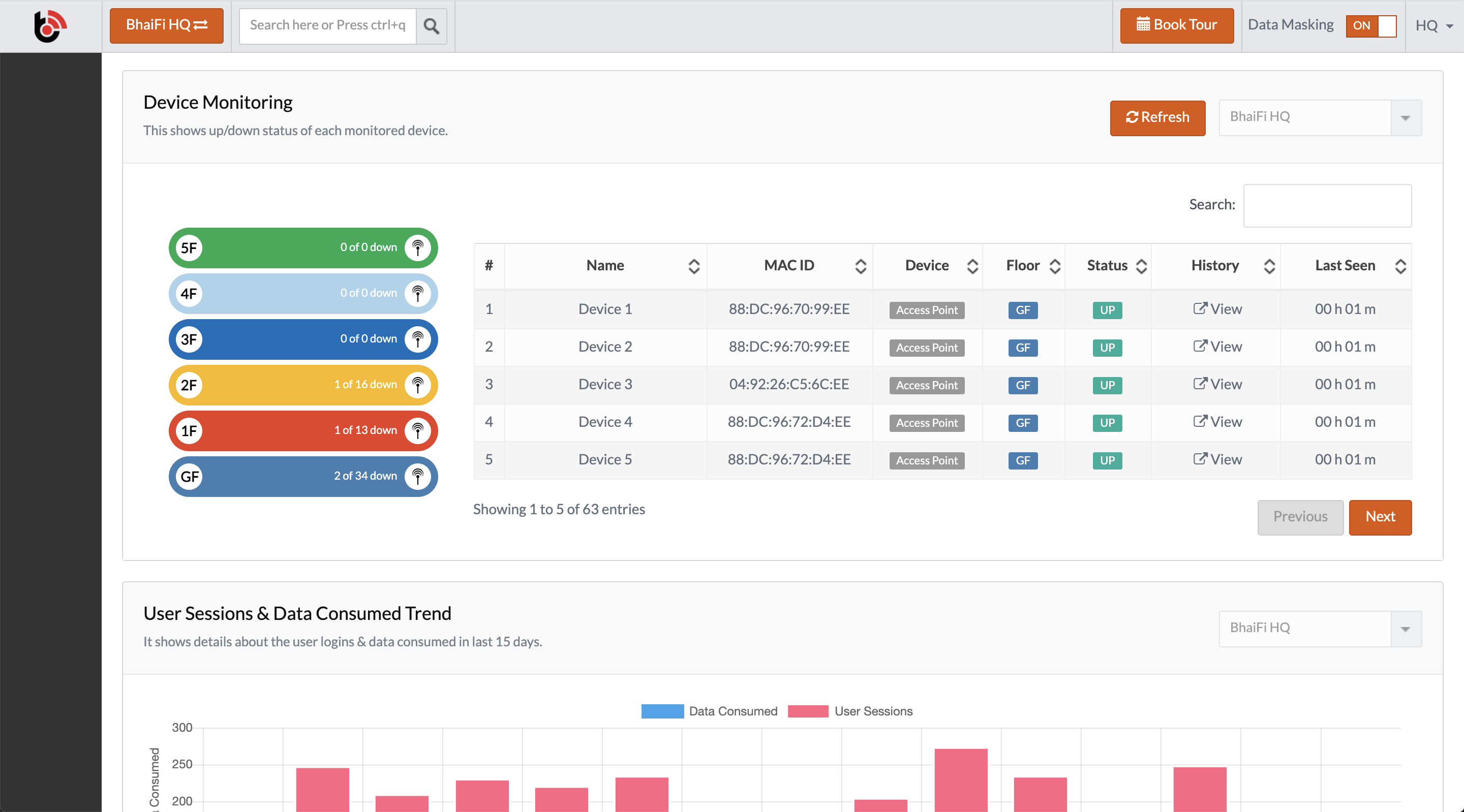1464x812 pixels.
Task: Click the Refresh button
Action: tap(1157, 117)
